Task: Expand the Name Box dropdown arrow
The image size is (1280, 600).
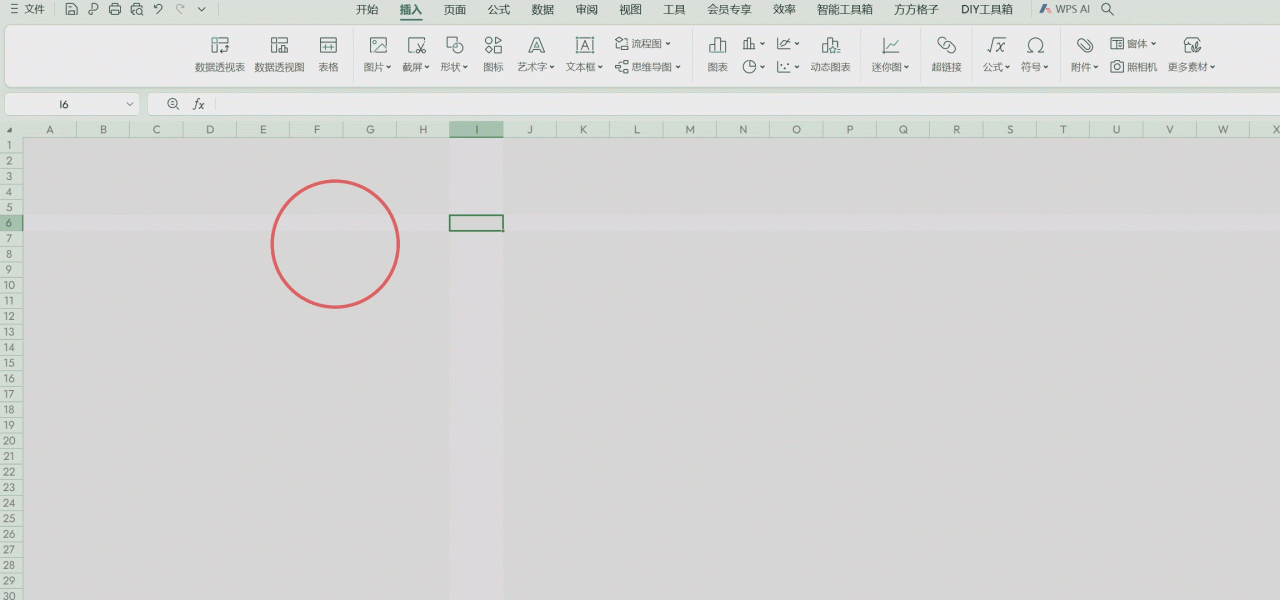Action: 130,104
